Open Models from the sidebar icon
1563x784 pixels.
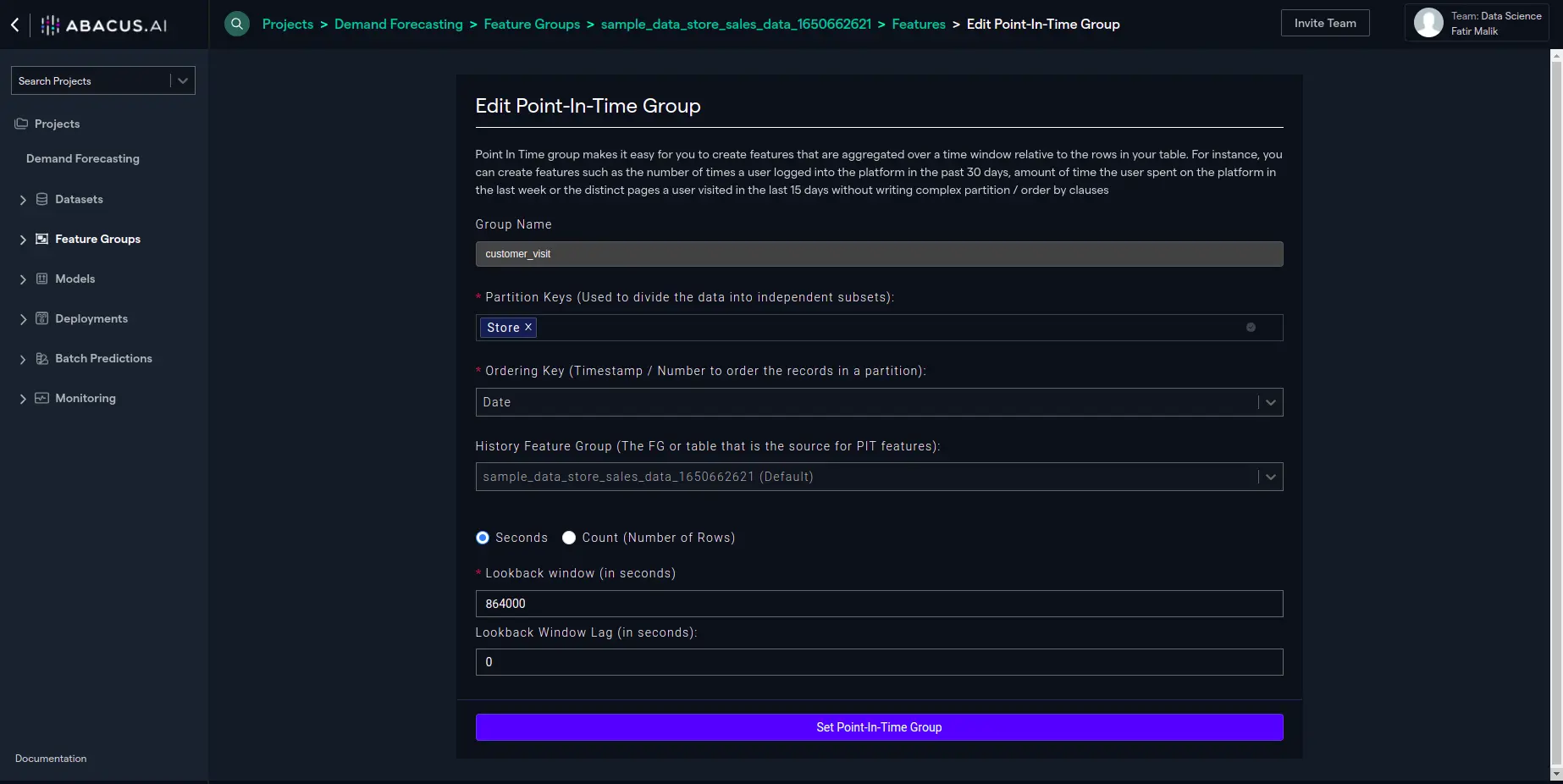[x=42, y=279]
